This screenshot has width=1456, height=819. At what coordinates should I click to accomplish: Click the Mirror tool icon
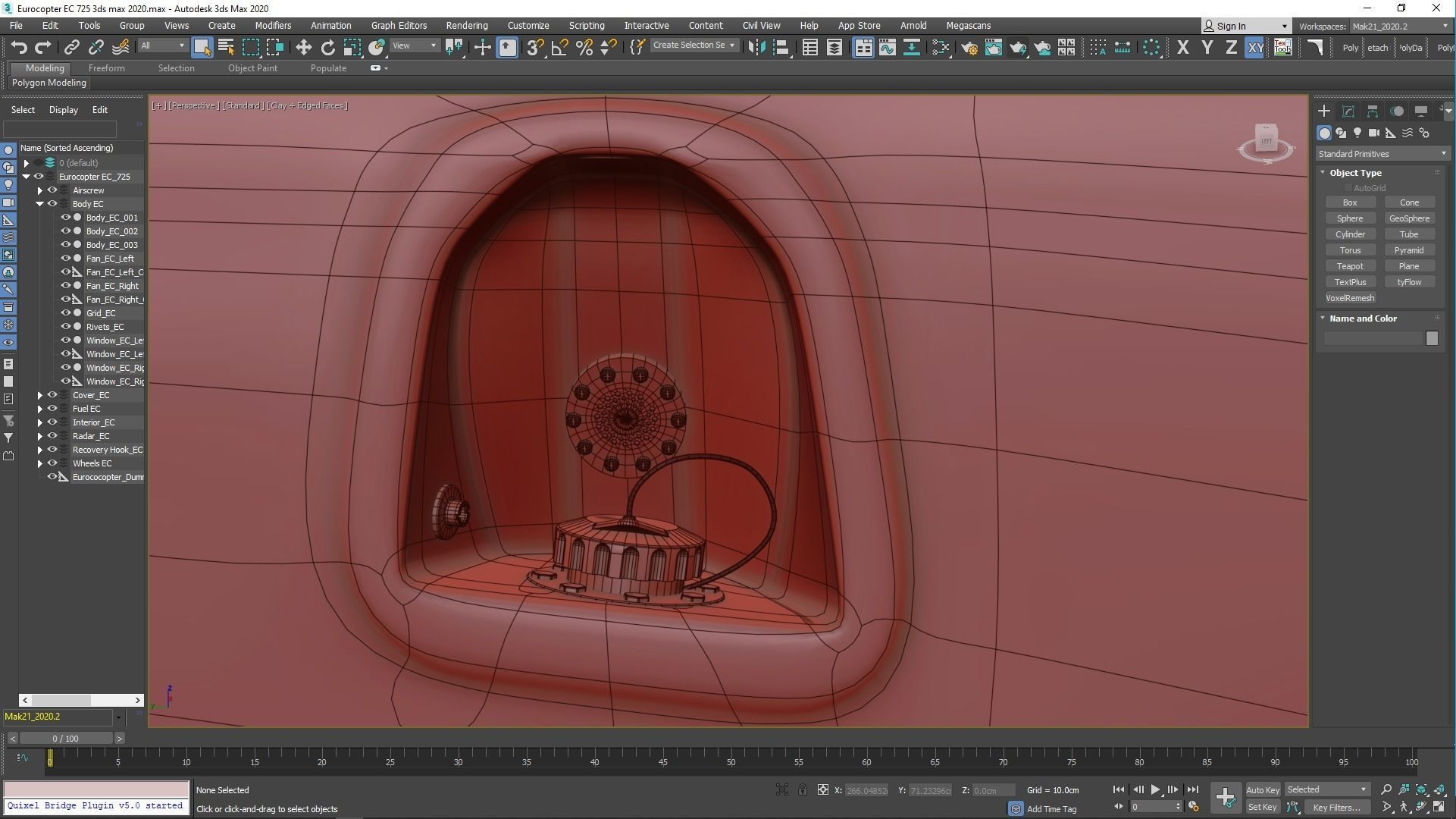(x=756, y=48)
